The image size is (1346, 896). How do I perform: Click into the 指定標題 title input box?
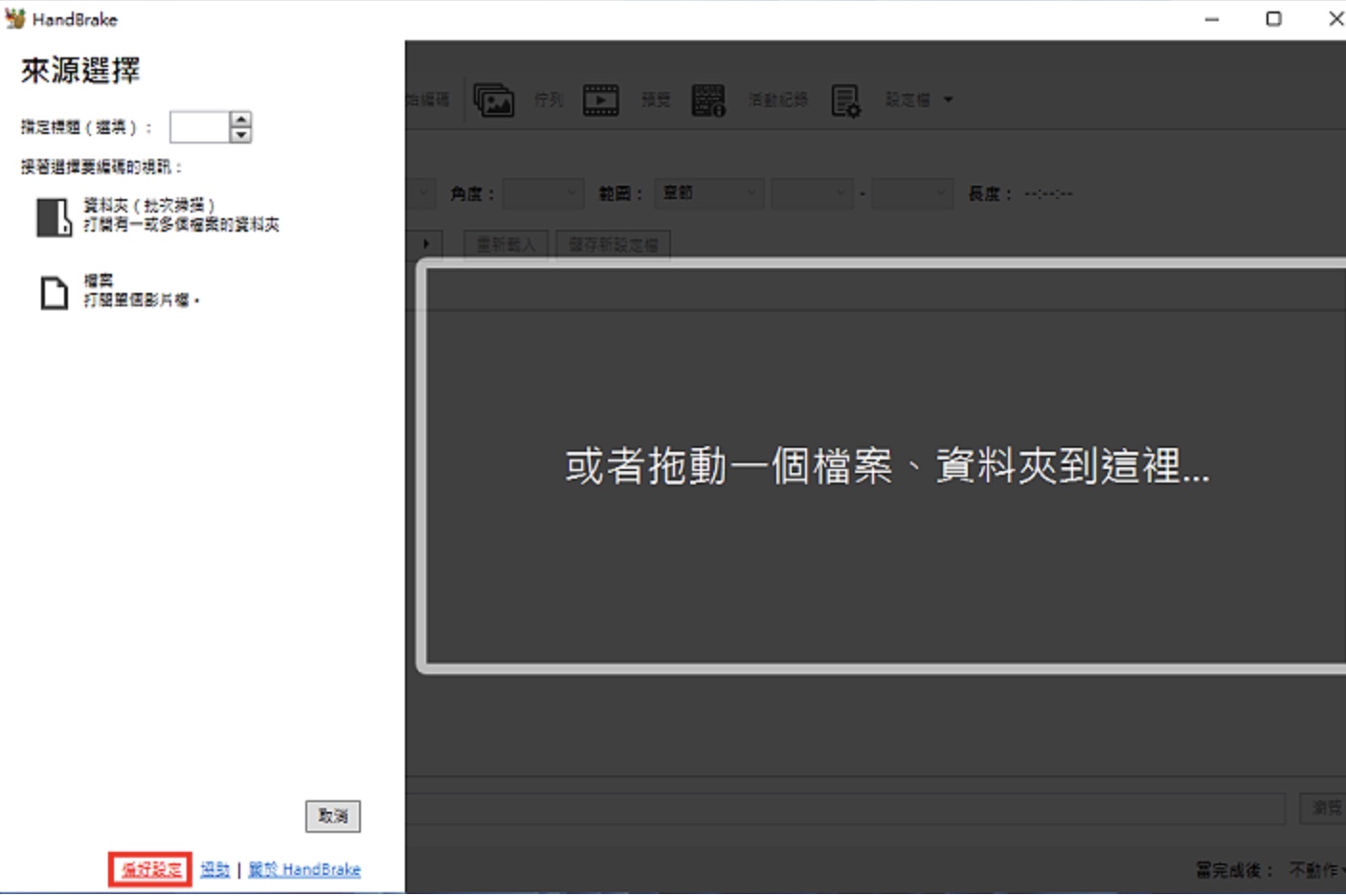[200, 127]
